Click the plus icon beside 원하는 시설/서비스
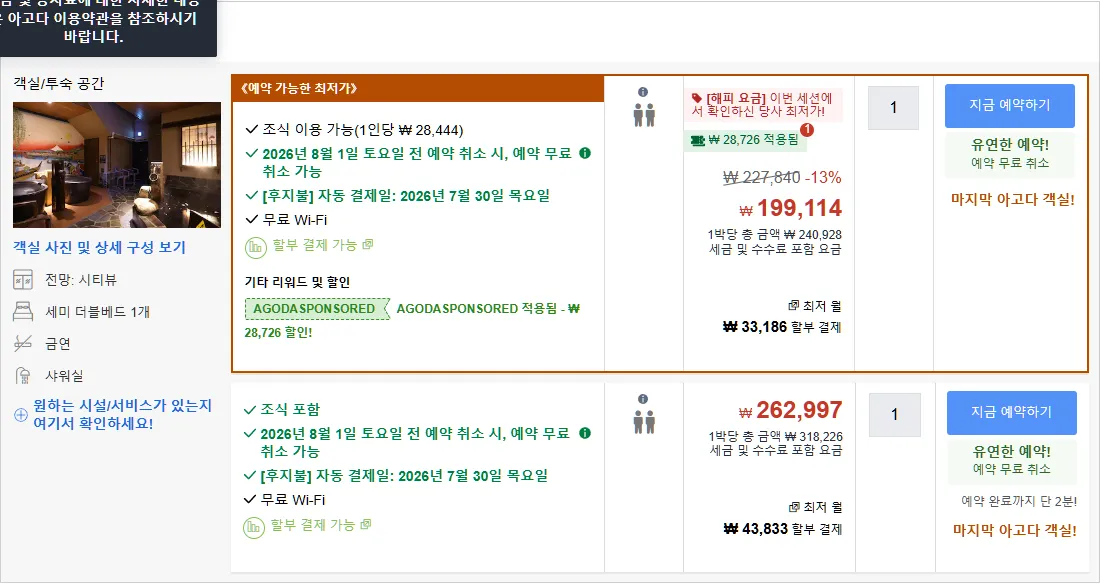The height and width of the screenshot is (584, 1100). pos(21,415)
